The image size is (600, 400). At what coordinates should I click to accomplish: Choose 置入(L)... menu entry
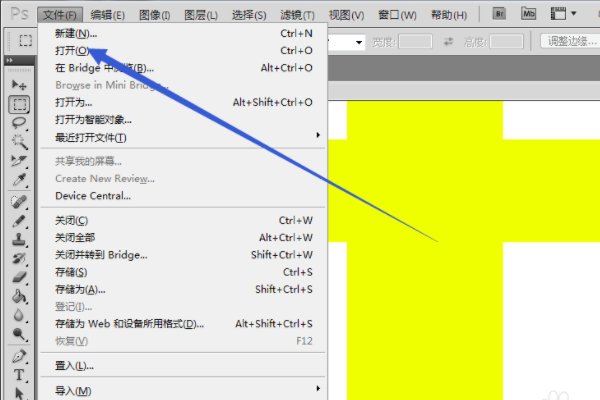[183, 366]
